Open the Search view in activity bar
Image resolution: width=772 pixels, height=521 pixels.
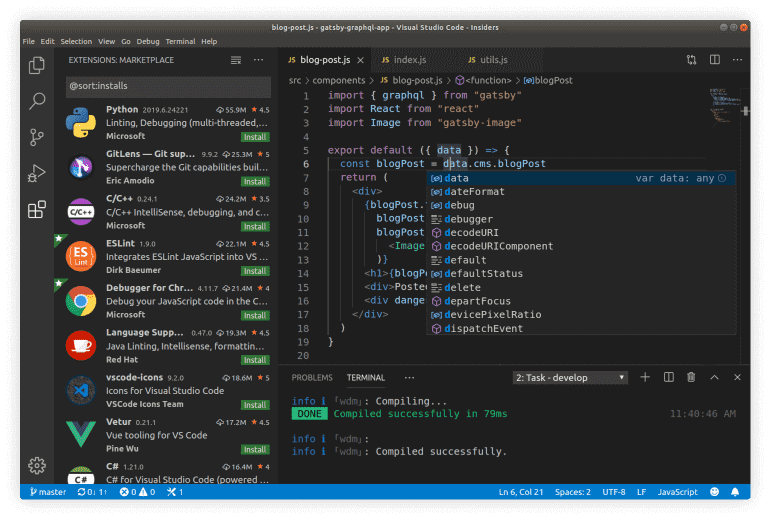coord(37,101)
